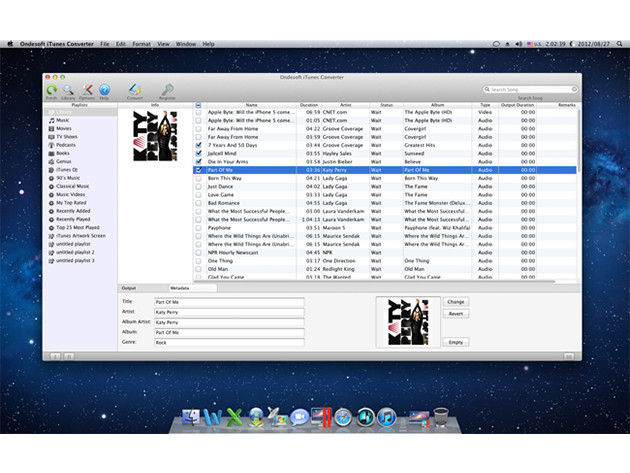Open the Format menu
The width and height of the screenshot is (630, 473).
click(141, 44)
